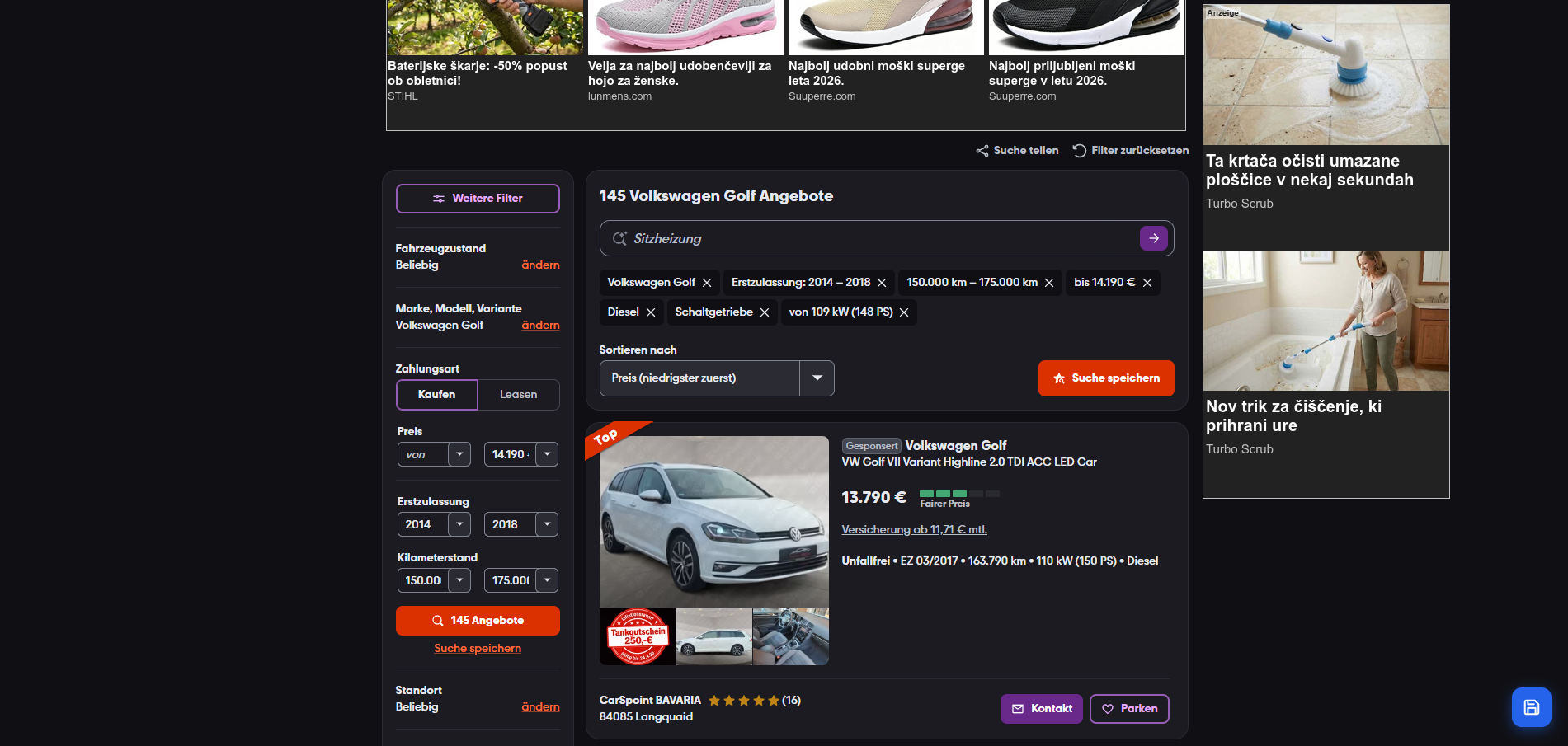Switch payment type to Leasen
Viewport: 1568px width, 746px height.
pyautogui.click(x=519, y=394)
